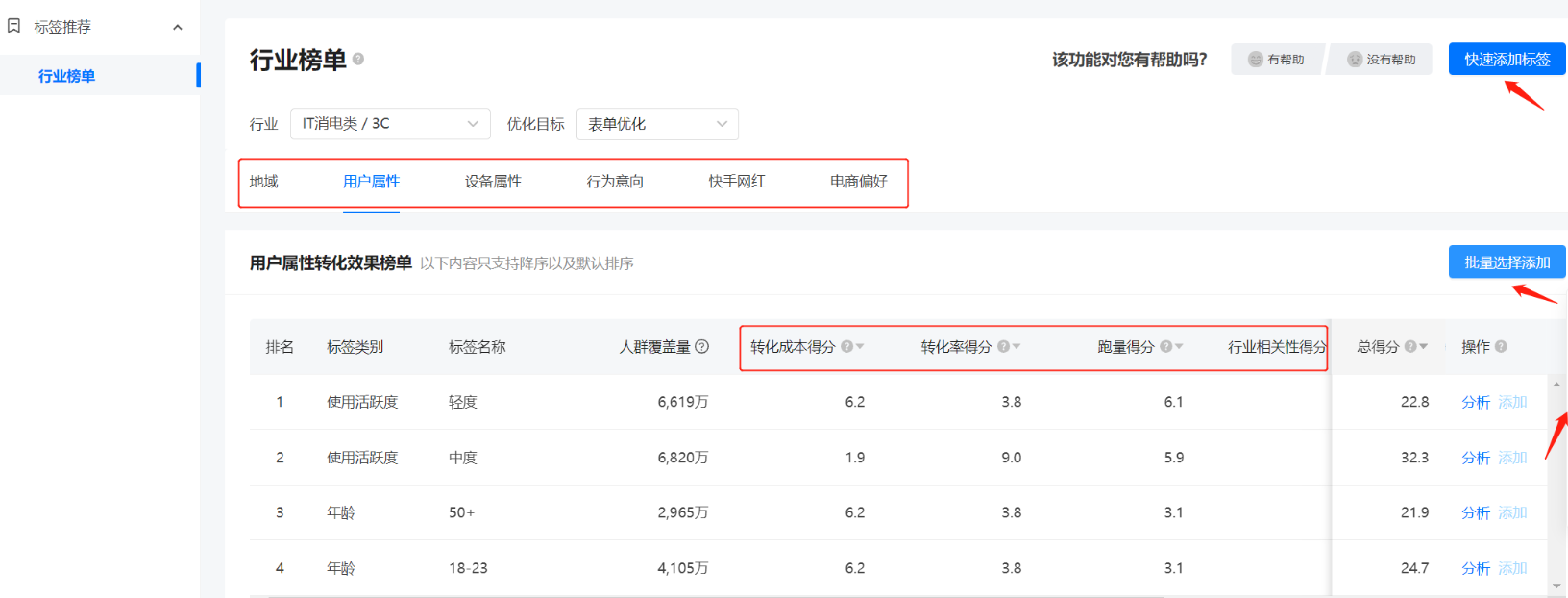The image size is (1568, 598).
Task: Sort by 总得分 using the sort arrow
Action: pyautogui.click(x=1424, y=347)
